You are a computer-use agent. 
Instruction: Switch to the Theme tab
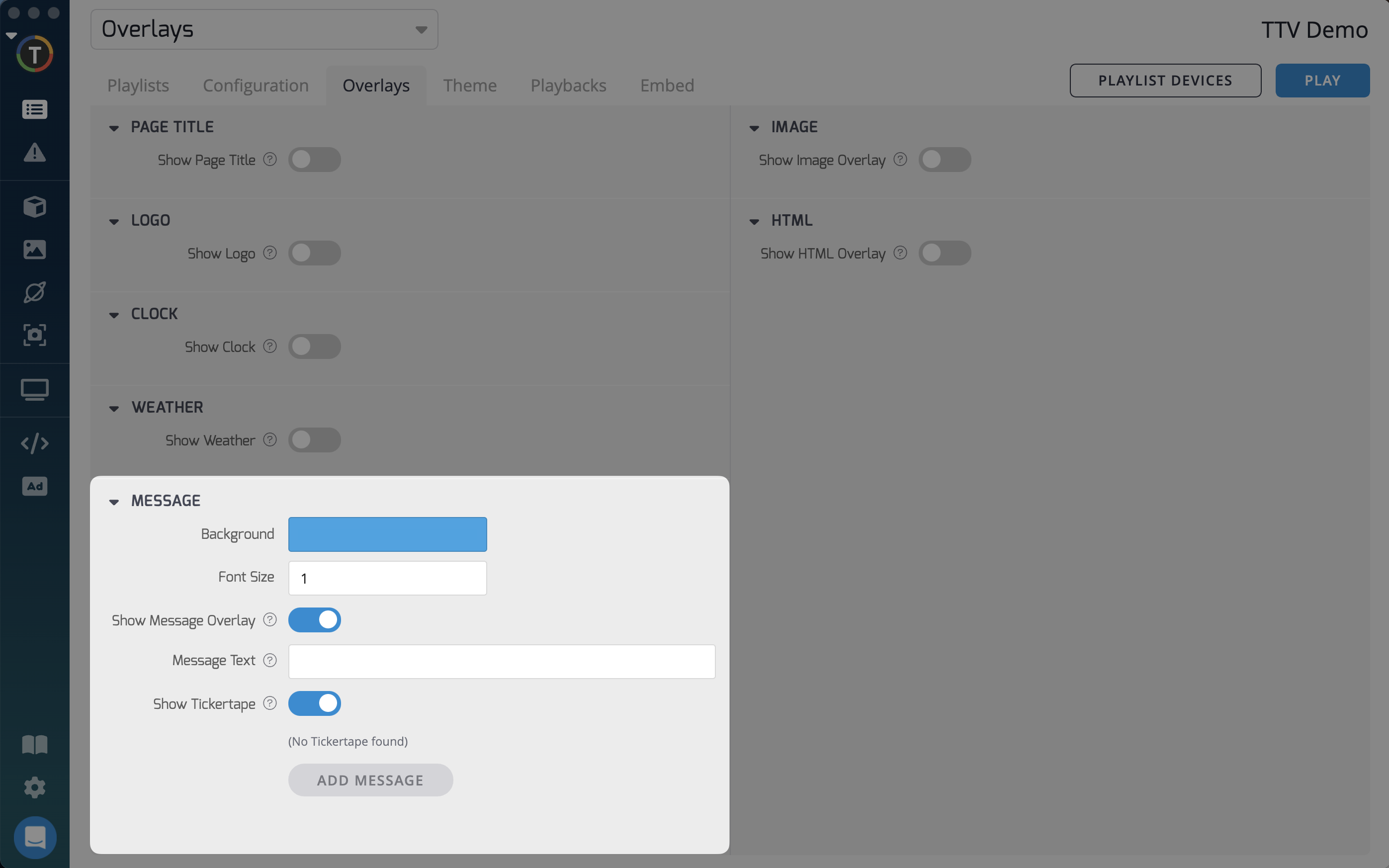pos(469,86)
